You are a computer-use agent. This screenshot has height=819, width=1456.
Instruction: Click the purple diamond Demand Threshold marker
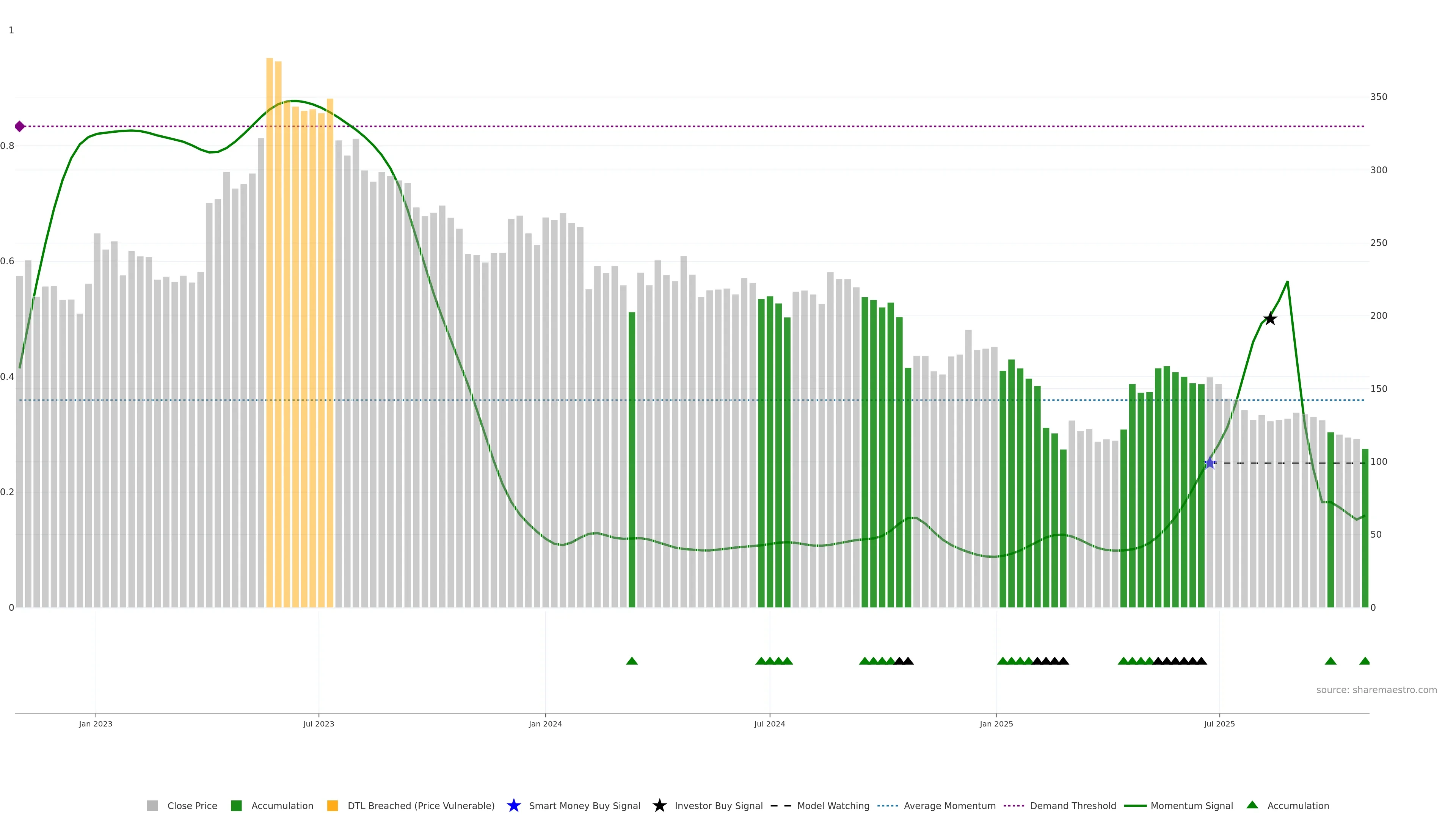click(20, 127)
